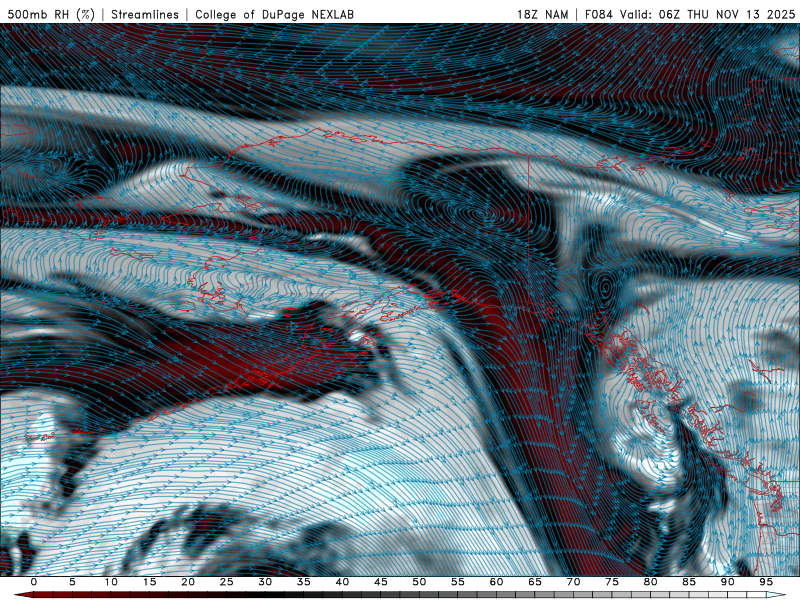Image resolution: width=800 pixels, height=600 pixels.
Task: Click the '80' label on the color scale
Action: point(650,582)
